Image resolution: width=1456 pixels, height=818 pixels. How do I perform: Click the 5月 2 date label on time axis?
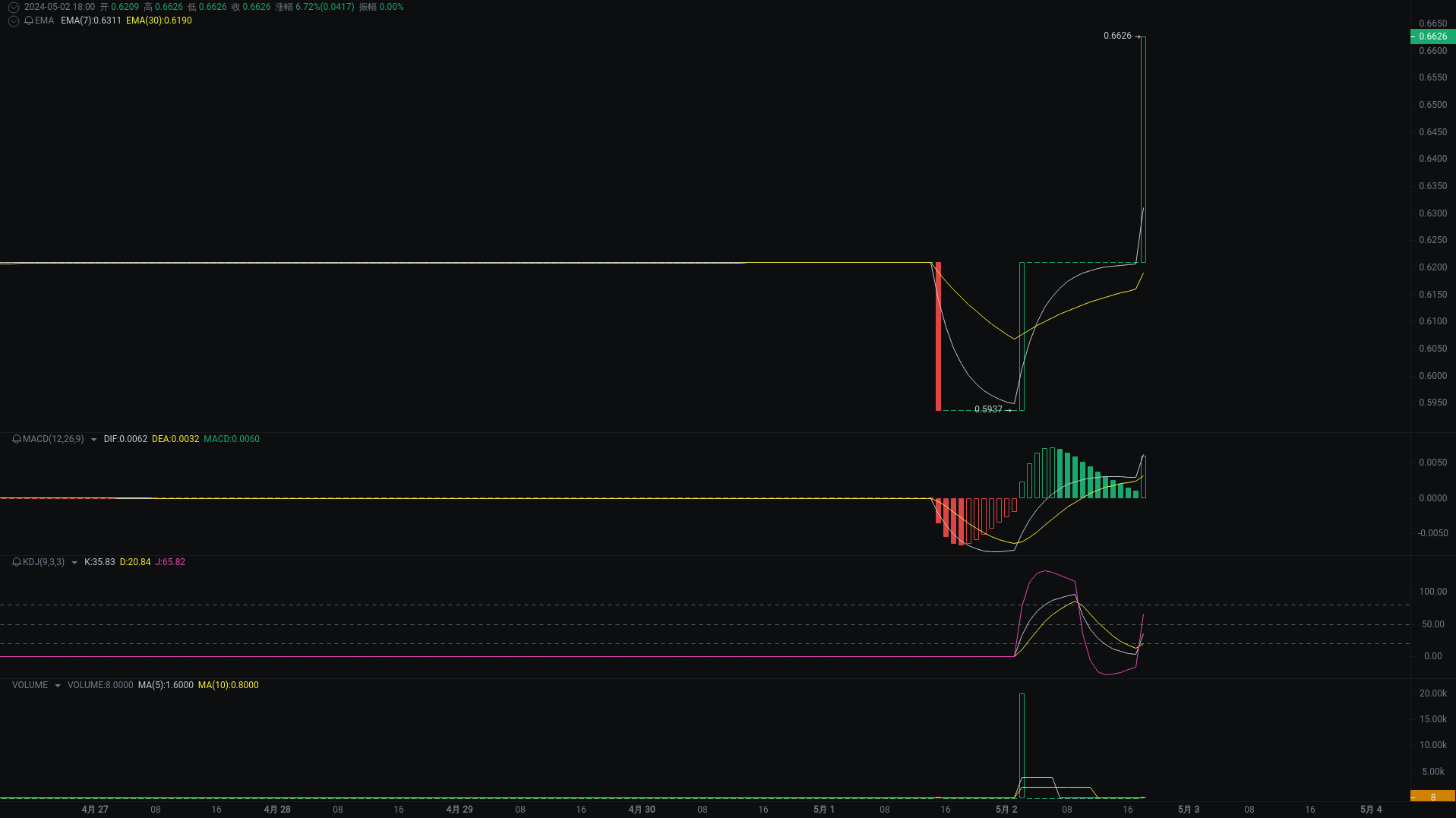click(x=1006, y=810)
